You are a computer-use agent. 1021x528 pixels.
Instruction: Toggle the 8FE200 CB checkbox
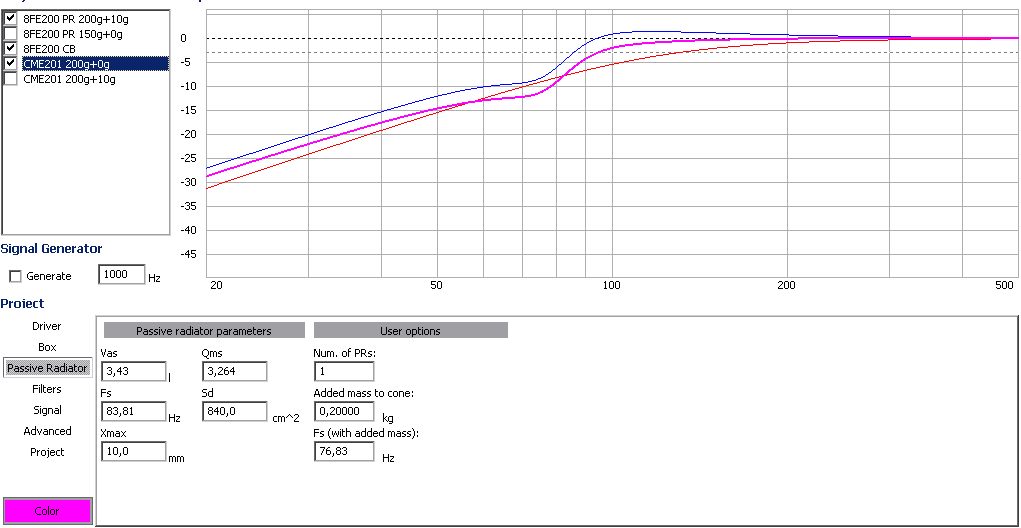click(11, 48)
